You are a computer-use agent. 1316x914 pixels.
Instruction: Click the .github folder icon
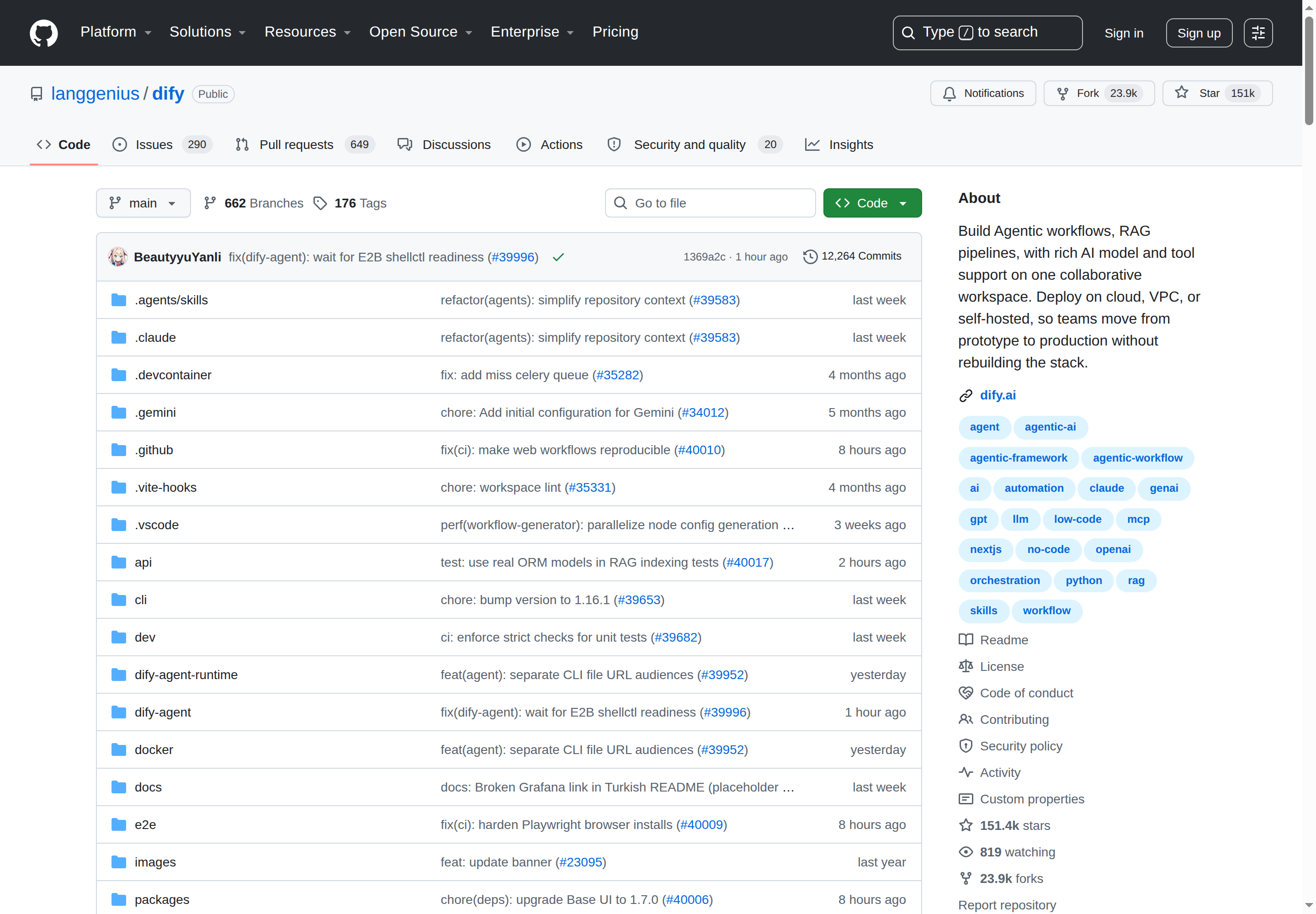[x=118, y=450]
